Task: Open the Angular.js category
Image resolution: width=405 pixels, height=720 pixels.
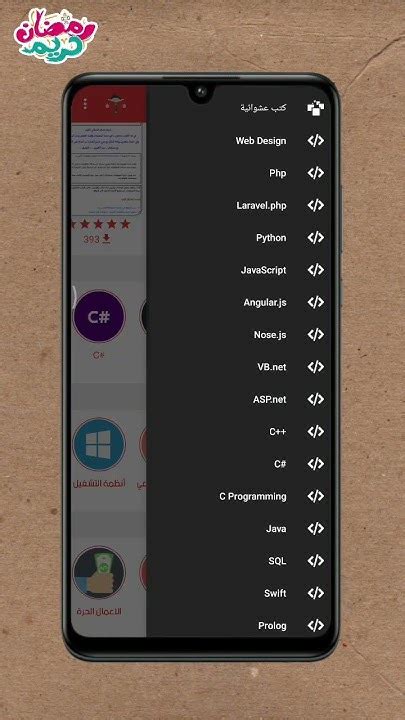Action: click(x=265, y=303)
